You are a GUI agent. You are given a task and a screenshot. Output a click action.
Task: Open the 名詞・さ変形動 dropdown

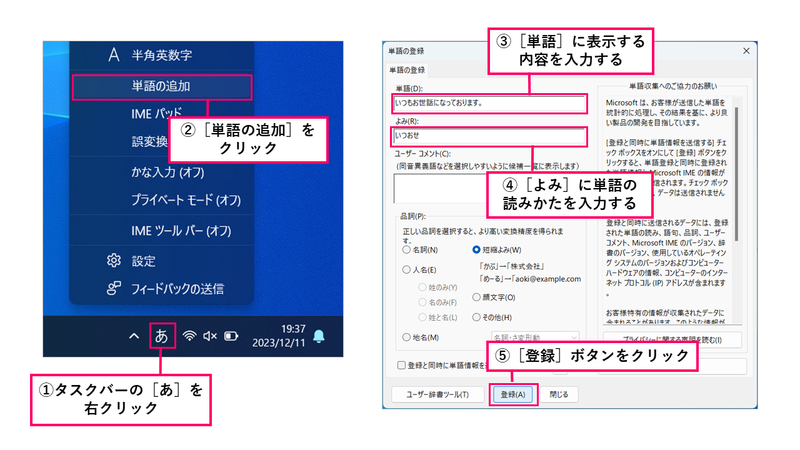pos(535,338)
